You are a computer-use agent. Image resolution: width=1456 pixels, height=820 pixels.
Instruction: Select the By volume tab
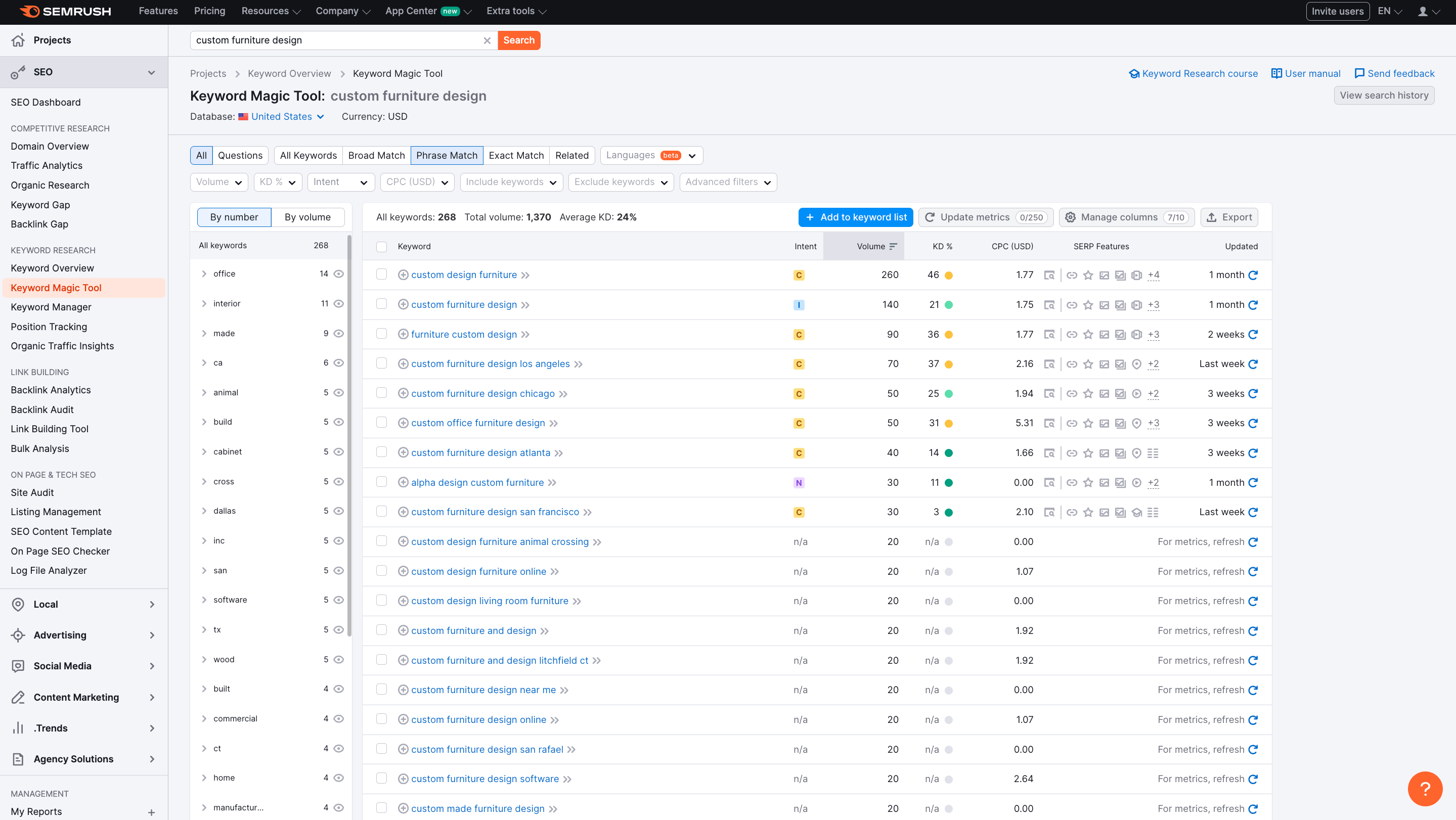click(x=307, y=217)
